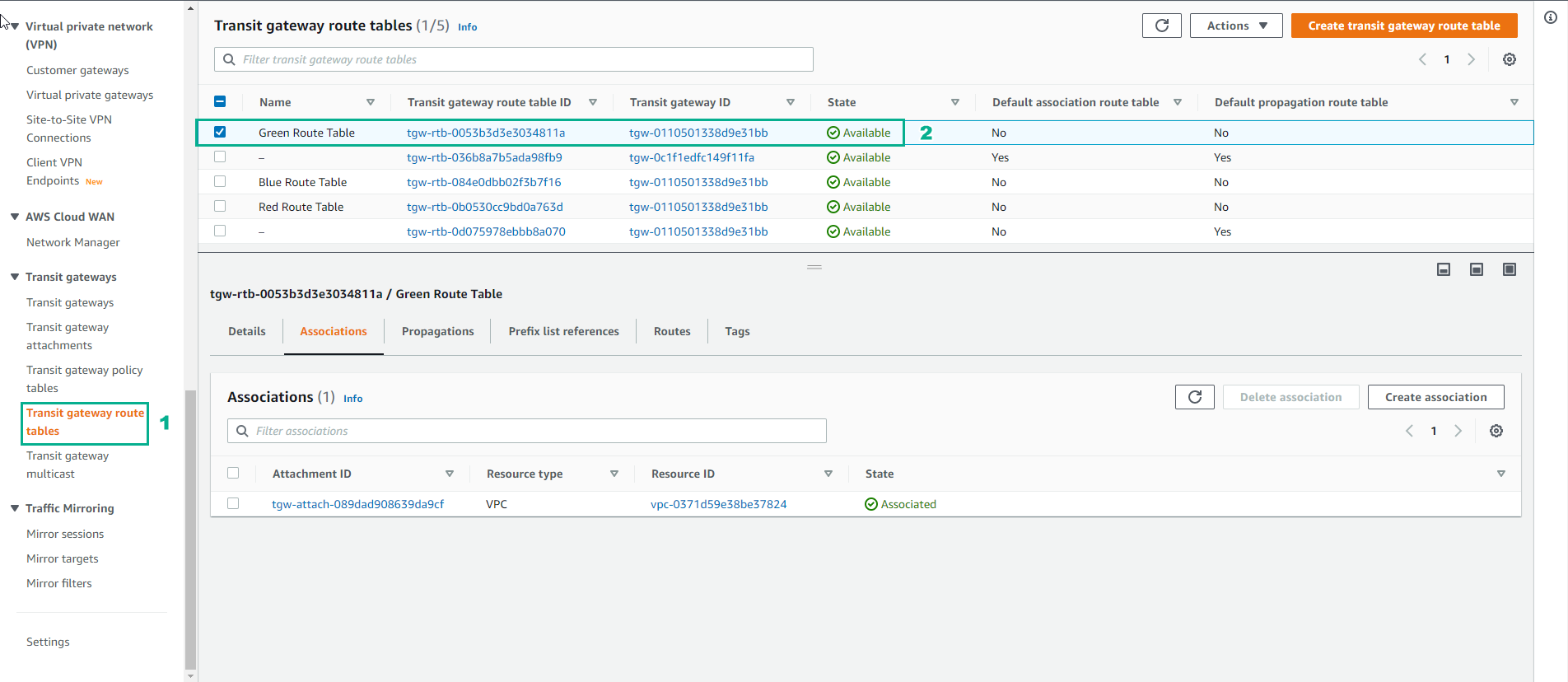
Task: Sort by Default association route table
Action: coord(1178,102)
